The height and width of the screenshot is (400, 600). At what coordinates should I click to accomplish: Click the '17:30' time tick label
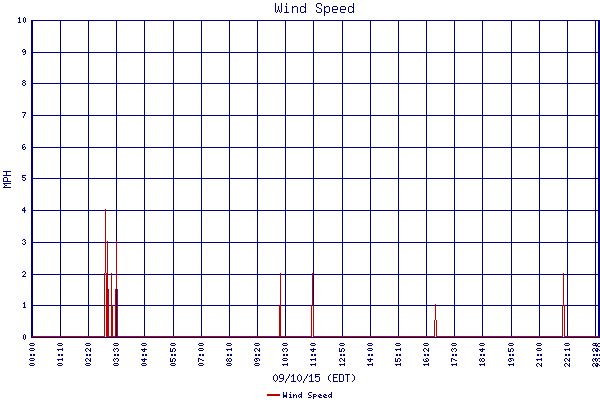click(455, 354)
